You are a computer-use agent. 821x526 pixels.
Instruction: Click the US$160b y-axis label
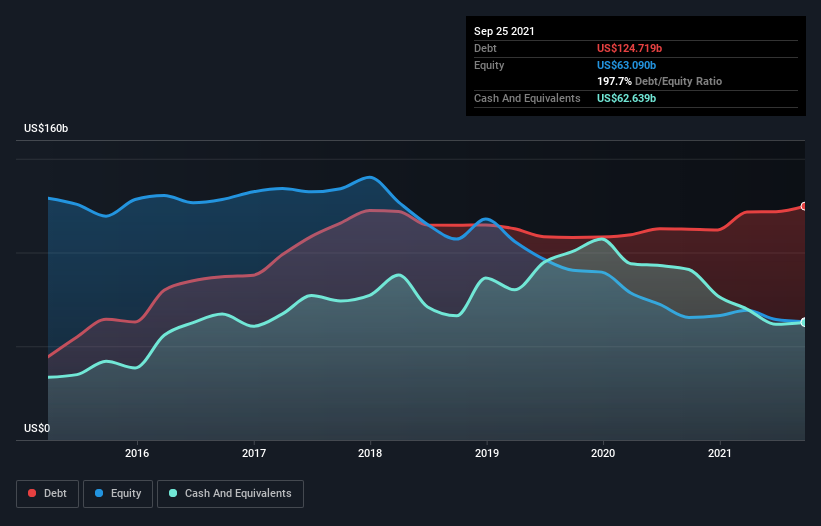click(46, 128)
